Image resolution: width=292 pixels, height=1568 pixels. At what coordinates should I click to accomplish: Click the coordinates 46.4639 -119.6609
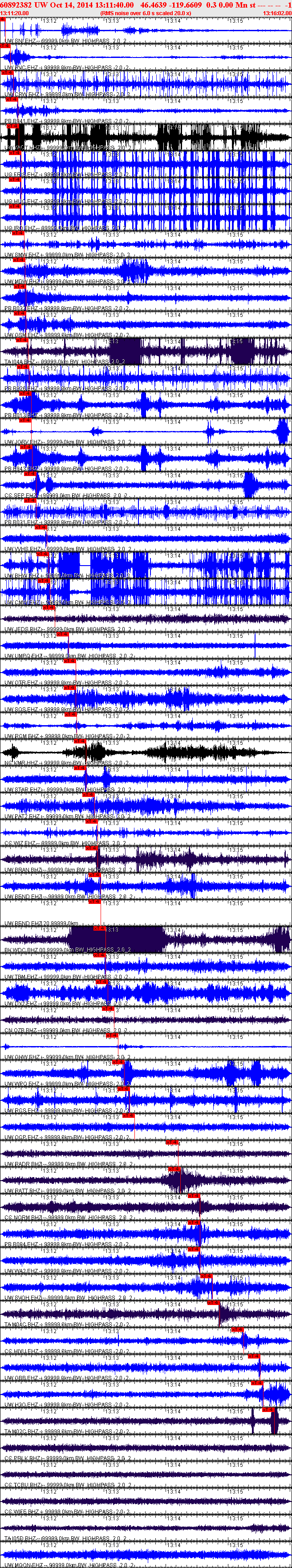coord(171,4)
